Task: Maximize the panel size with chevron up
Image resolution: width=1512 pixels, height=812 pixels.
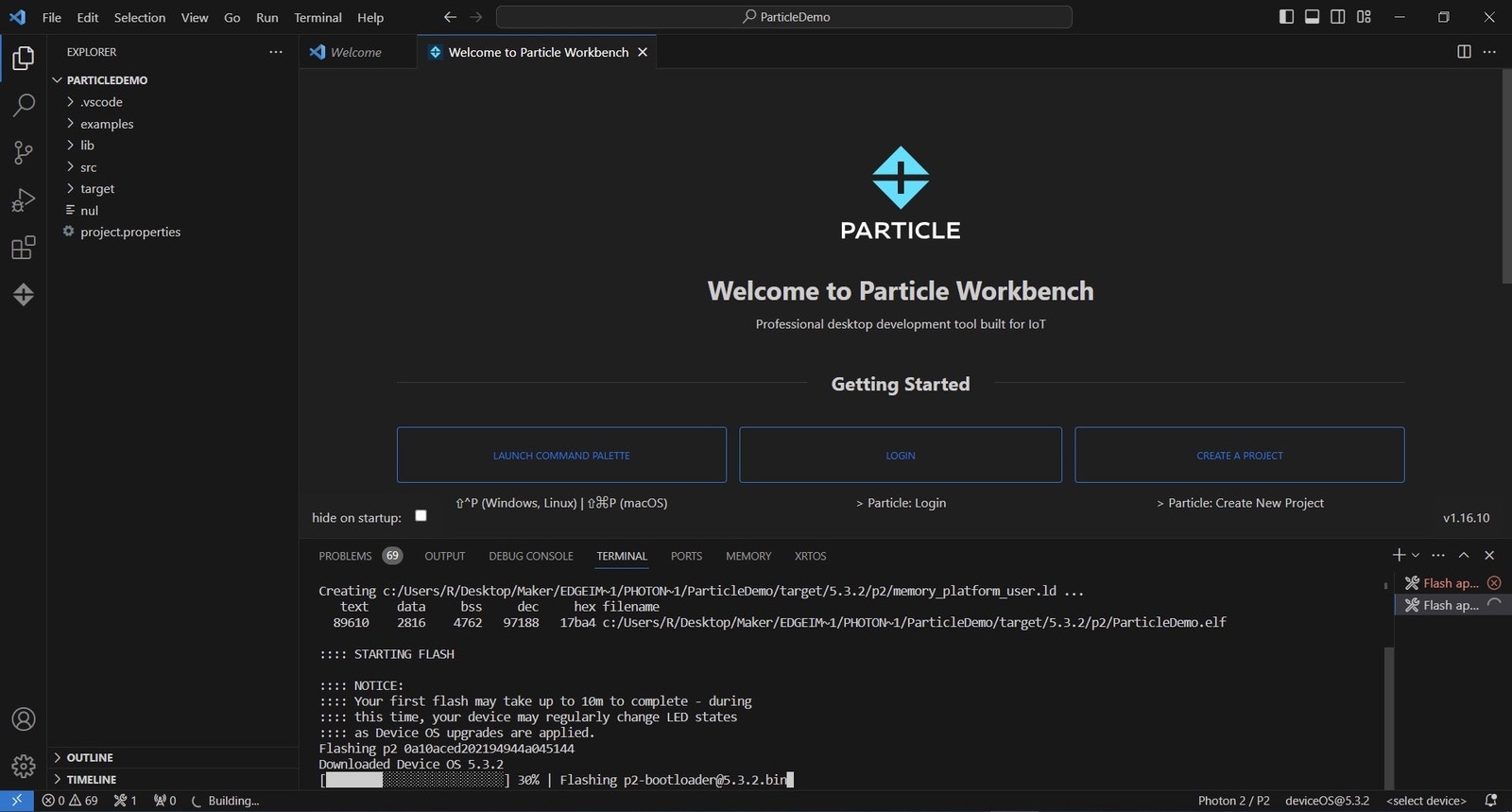Action: coord(1464,555)
